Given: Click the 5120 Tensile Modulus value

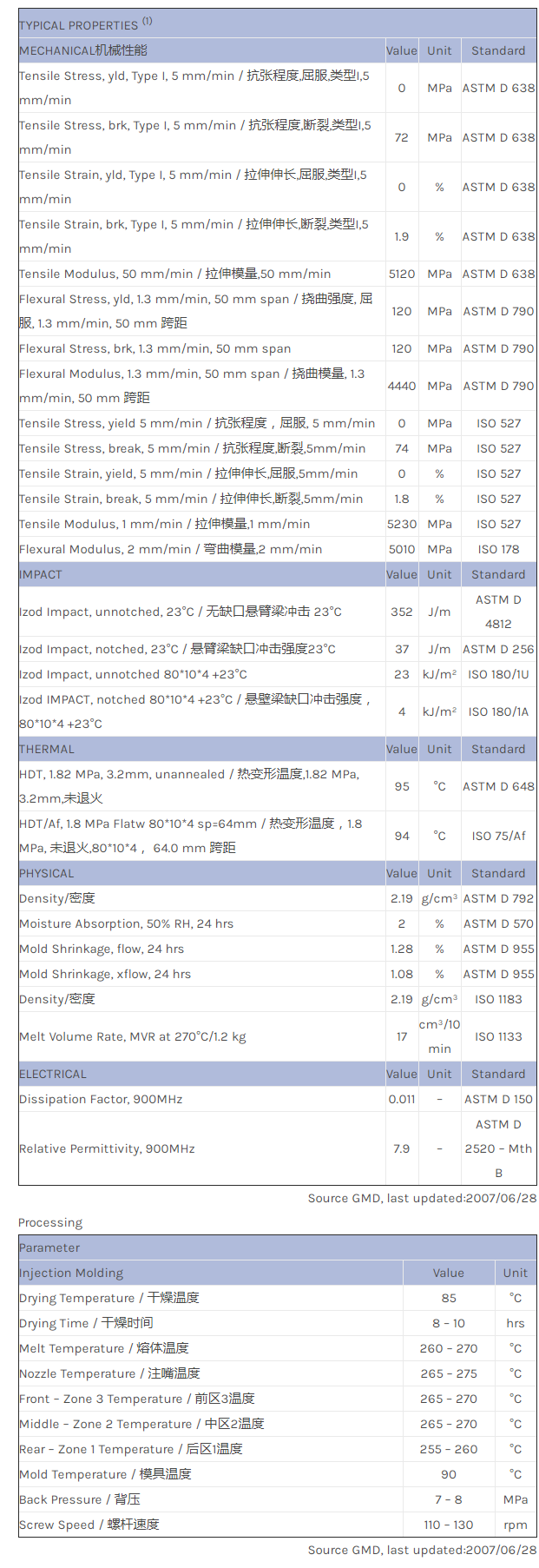Looking at the screenshot, I should pyautogui.click(x=401, y=274).
